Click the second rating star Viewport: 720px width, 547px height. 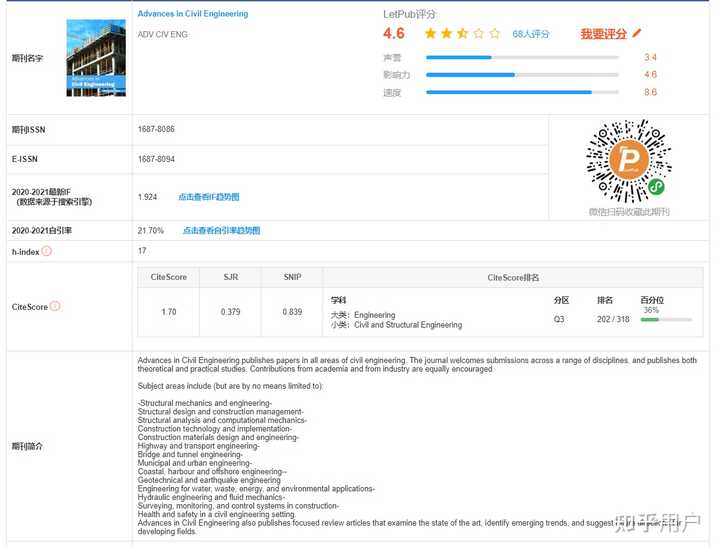[446, 34]
